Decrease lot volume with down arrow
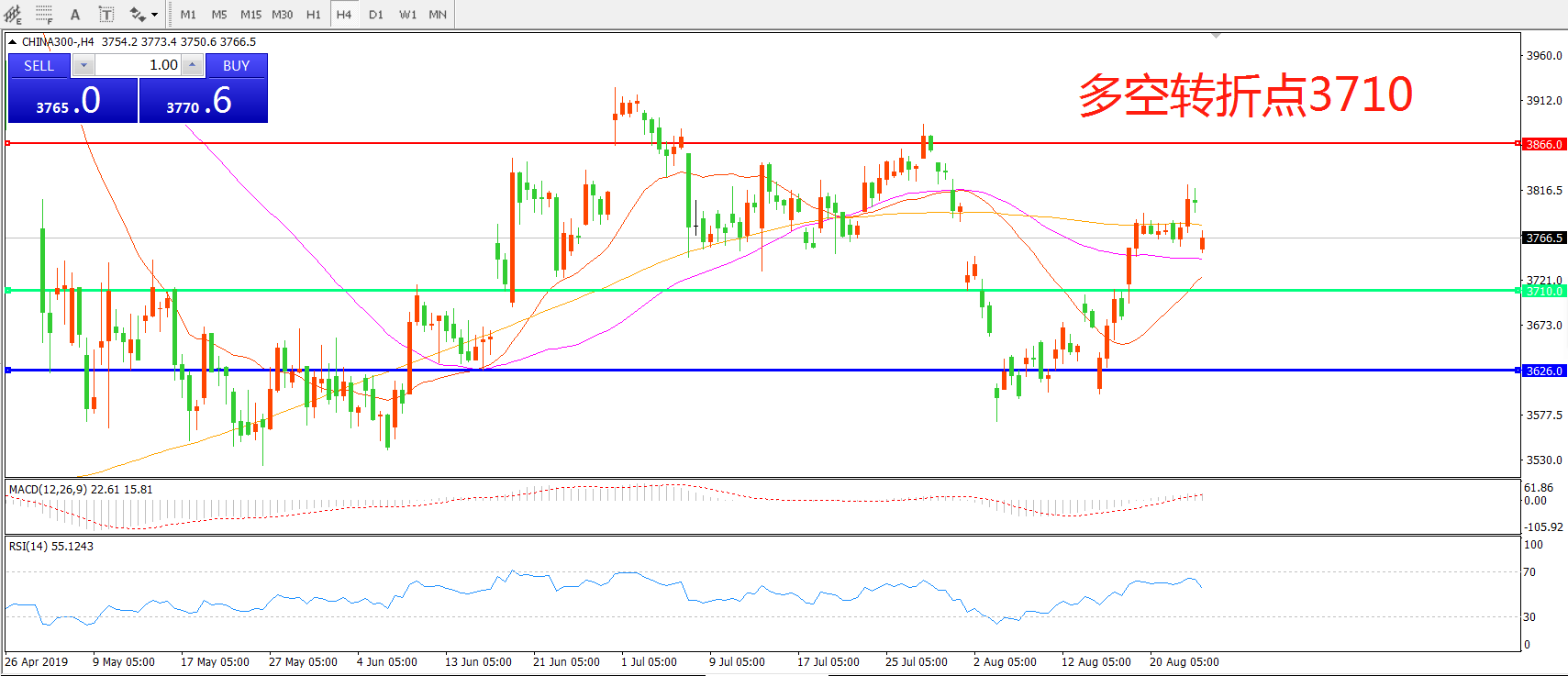 (x=83, y=65)
